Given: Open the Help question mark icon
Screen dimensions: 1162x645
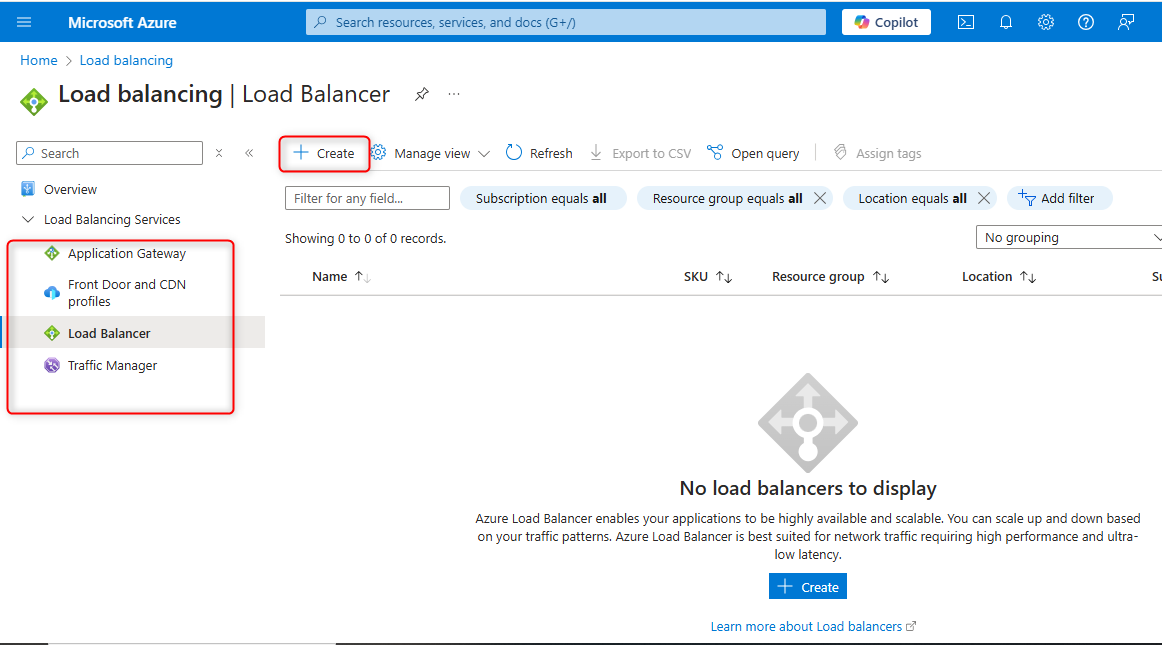Looking at the screenshot, I should (x=1086, y=22).
